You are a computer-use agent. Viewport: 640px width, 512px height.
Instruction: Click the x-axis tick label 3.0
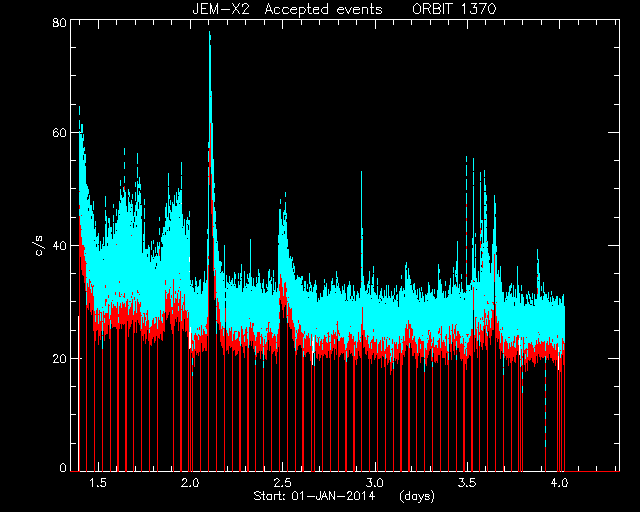pyautogui.click(x=375, y=483)
